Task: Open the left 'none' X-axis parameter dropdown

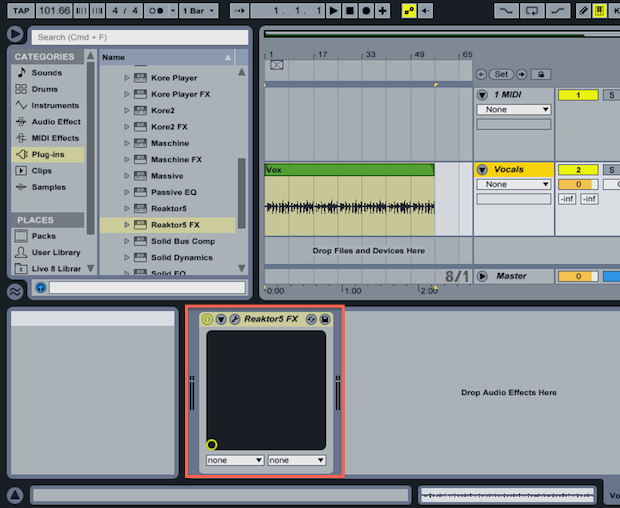Action: coord(235,460)
